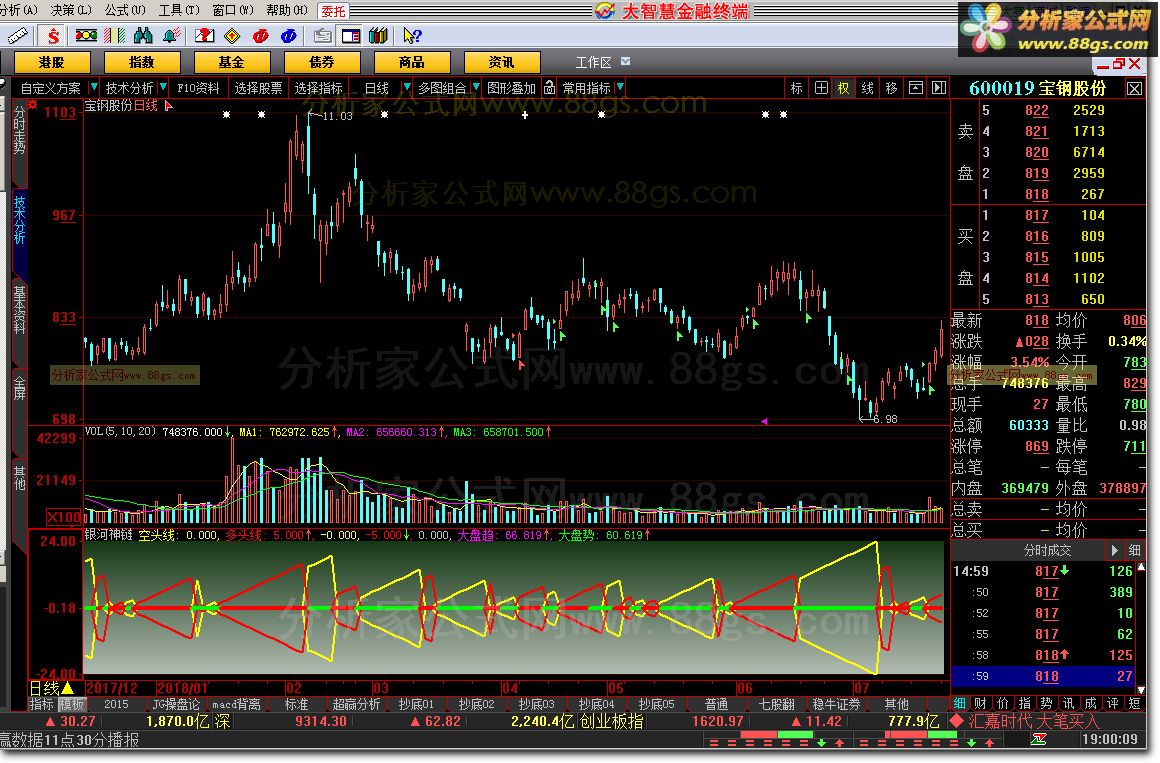Expand the 日线 period dropdown arrow

pos(406,87)
